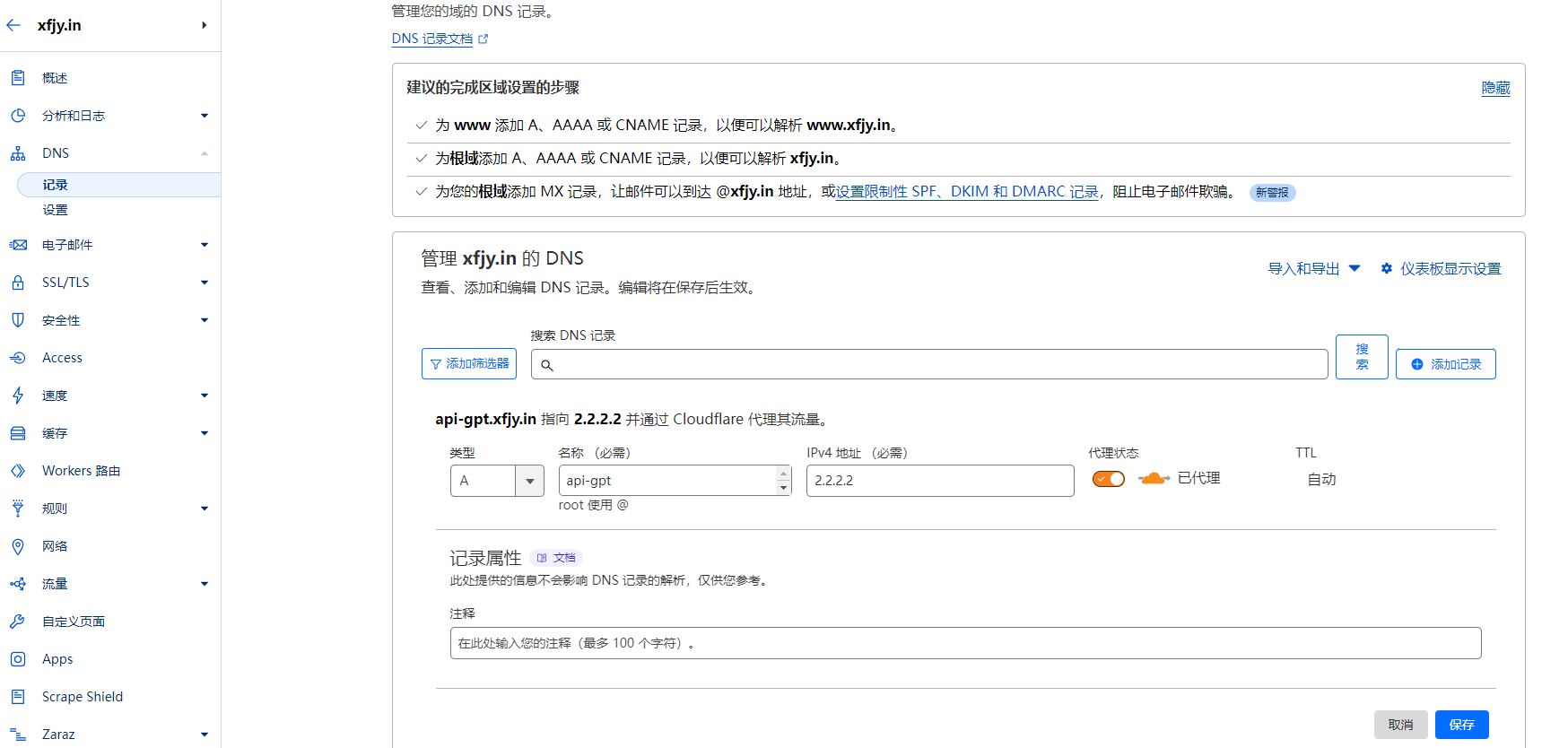Click the 网络 location pin icon
This screenshot has width=1568, height=748.
pos(18,546)
